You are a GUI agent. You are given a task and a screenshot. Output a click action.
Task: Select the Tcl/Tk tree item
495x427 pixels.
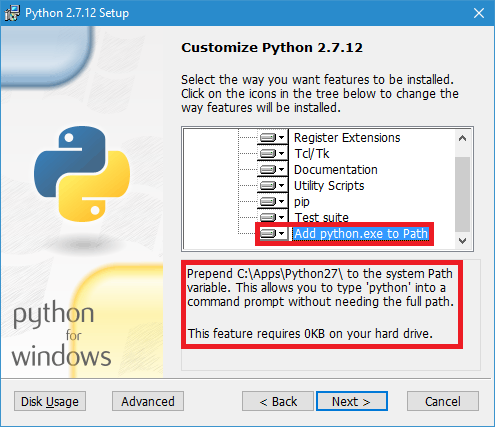[312, 154]
